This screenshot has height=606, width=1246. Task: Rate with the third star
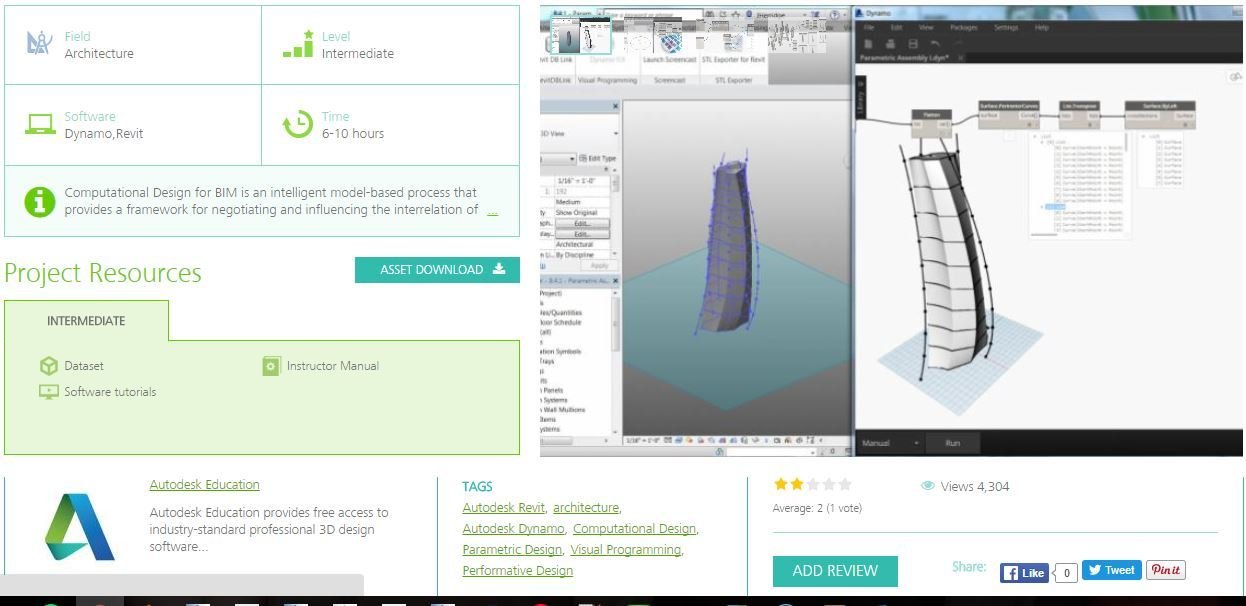[x=813, y=484]
